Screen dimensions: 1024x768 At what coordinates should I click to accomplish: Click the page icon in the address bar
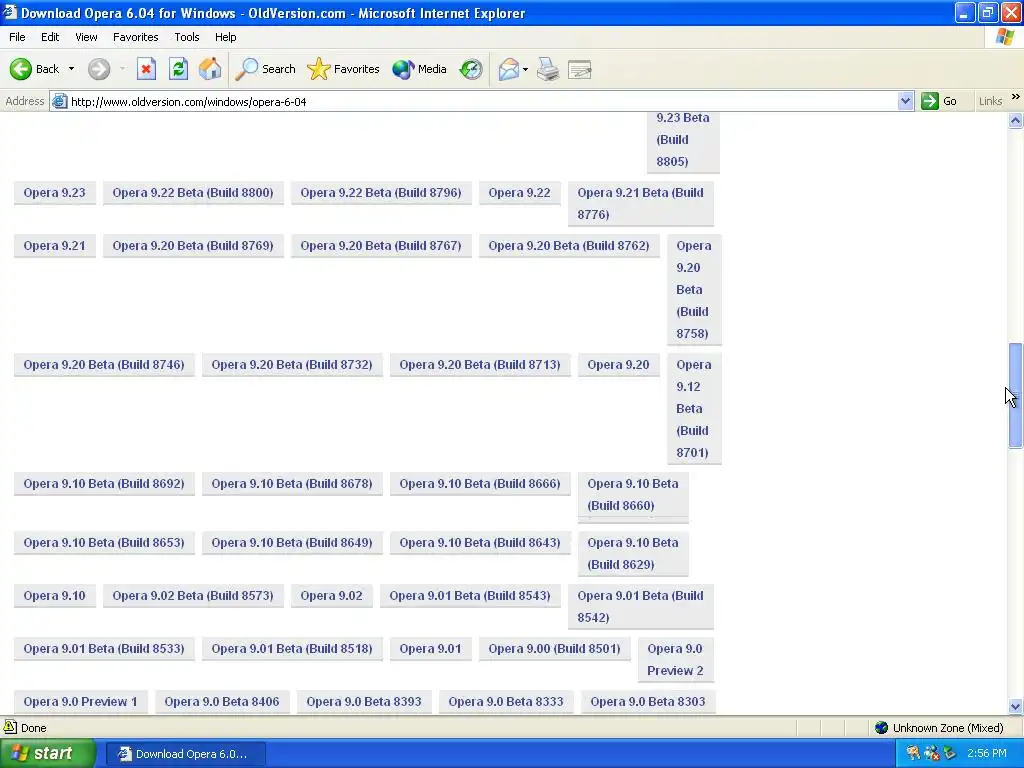(59, 101)
